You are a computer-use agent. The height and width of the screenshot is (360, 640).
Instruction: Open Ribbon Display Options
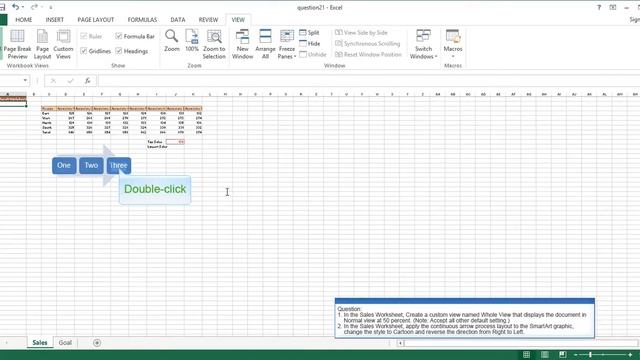613,7
